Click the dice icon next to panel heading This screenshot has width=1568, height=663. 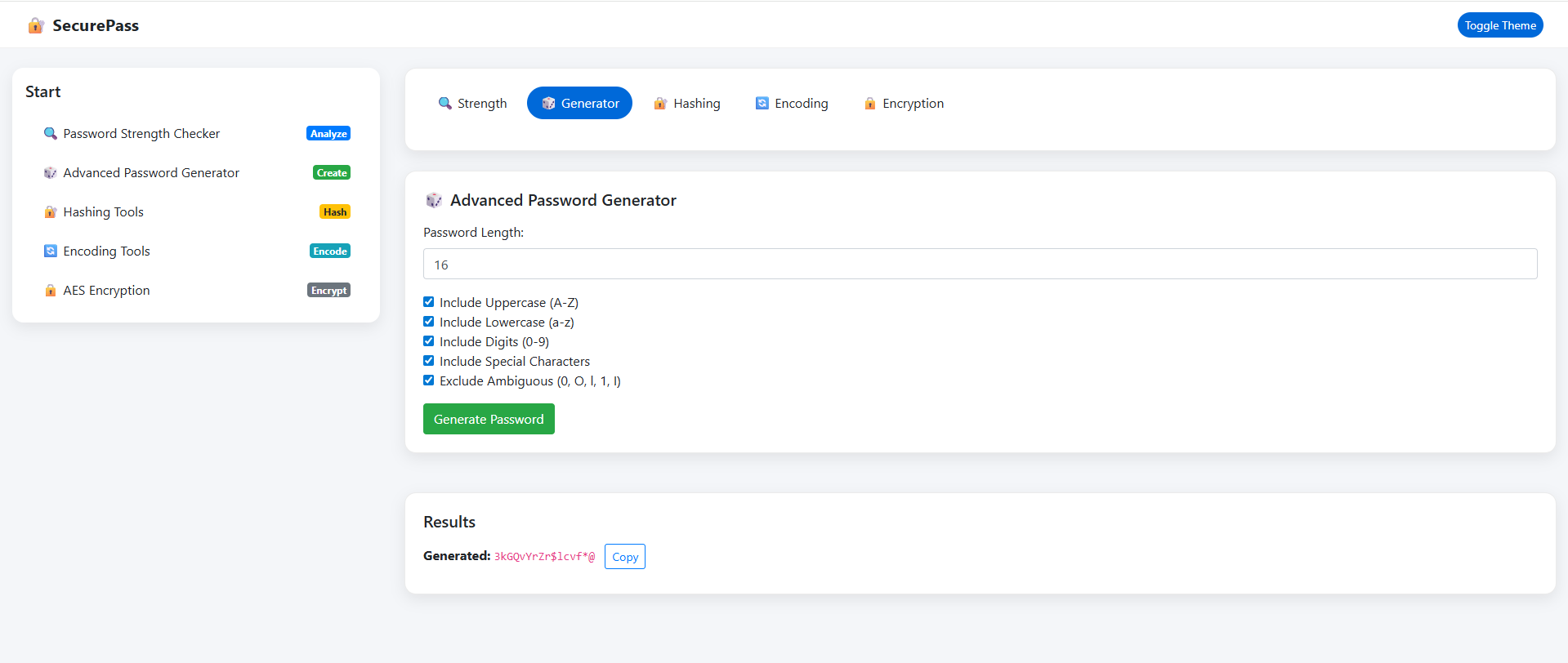click(434, 200)
